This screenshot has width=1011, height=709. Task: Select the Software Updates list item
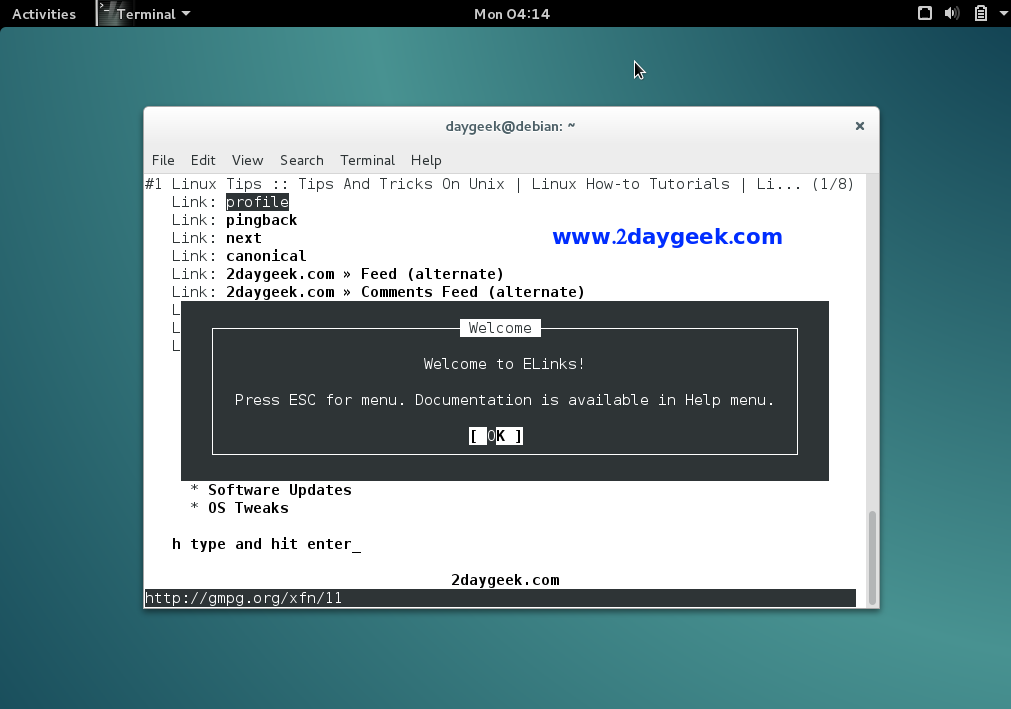pos(280,490)
